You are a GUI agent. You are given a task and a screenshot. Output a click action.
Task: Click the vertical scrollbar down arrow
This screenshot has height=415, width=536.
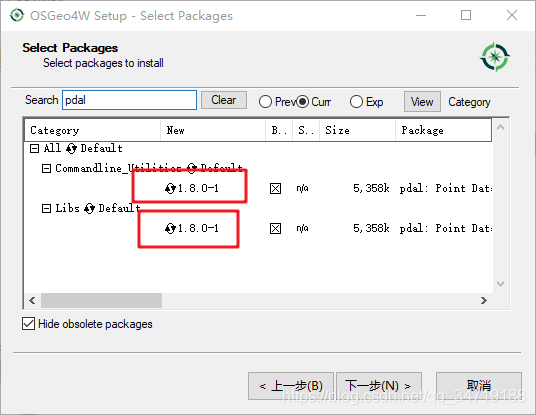(500, 284)
